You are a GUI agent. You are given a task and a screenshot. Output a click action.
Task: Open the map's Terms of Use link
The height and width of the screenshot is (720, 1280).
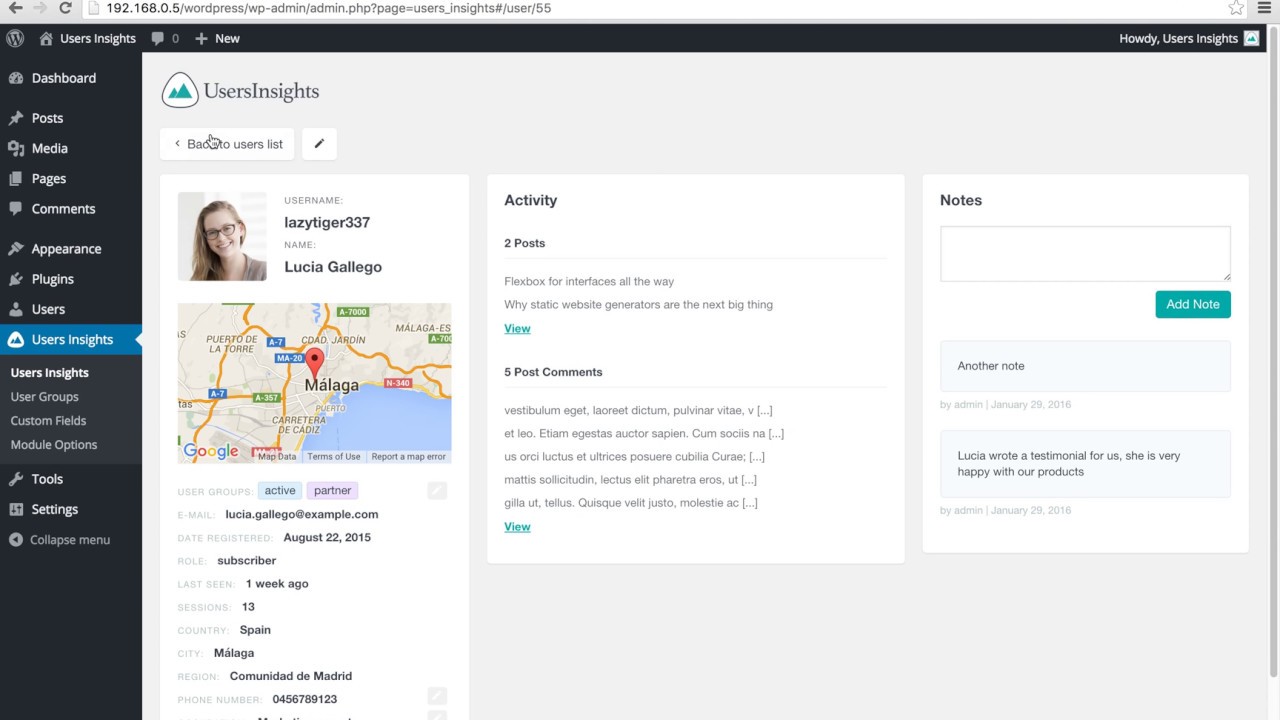point(334,456)
